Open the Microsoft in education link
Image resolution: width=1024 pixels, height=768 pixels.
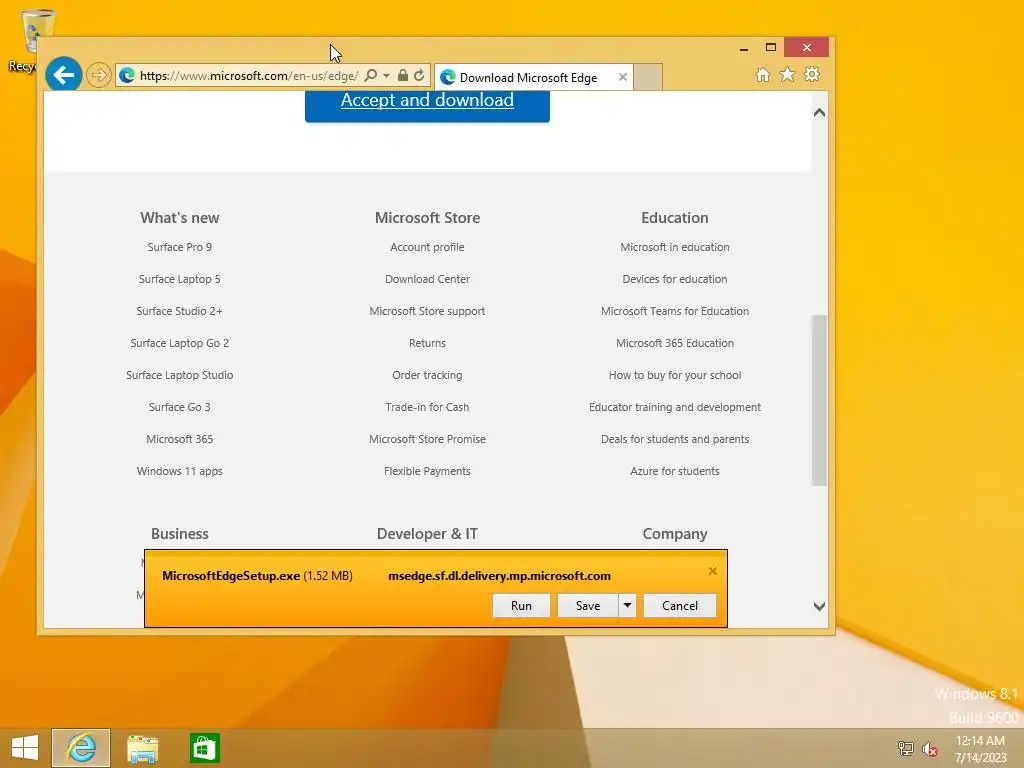tap(675, 247)
